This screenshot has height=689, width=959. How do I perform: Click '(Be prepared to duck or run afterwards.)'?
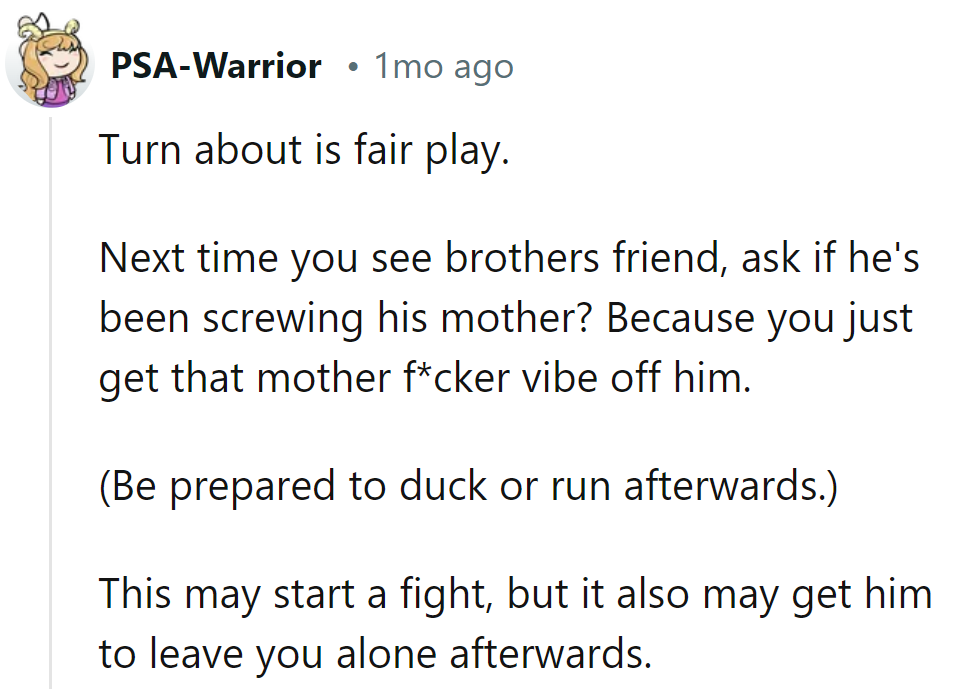coord(468,487)
